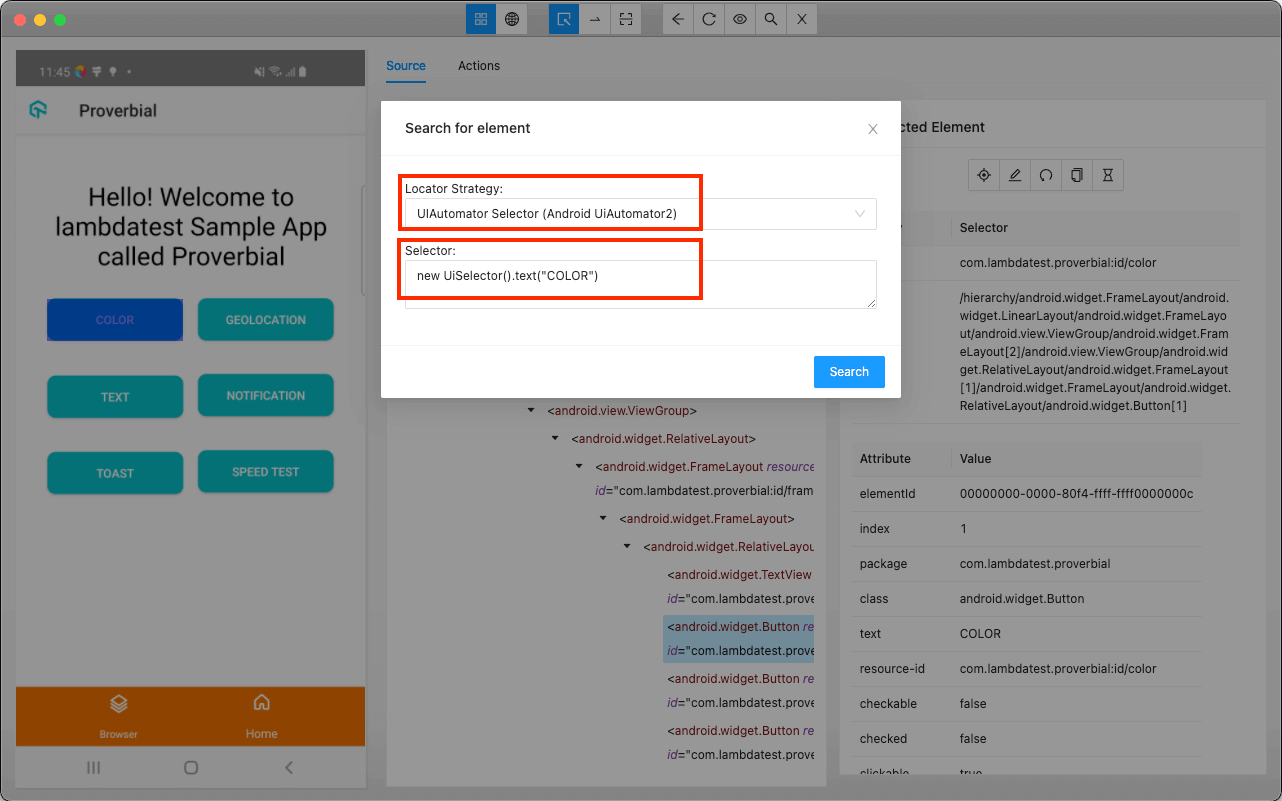Collapse the android.view.ViewGroup tree node
1282x801 pixels.
(531, 410)
